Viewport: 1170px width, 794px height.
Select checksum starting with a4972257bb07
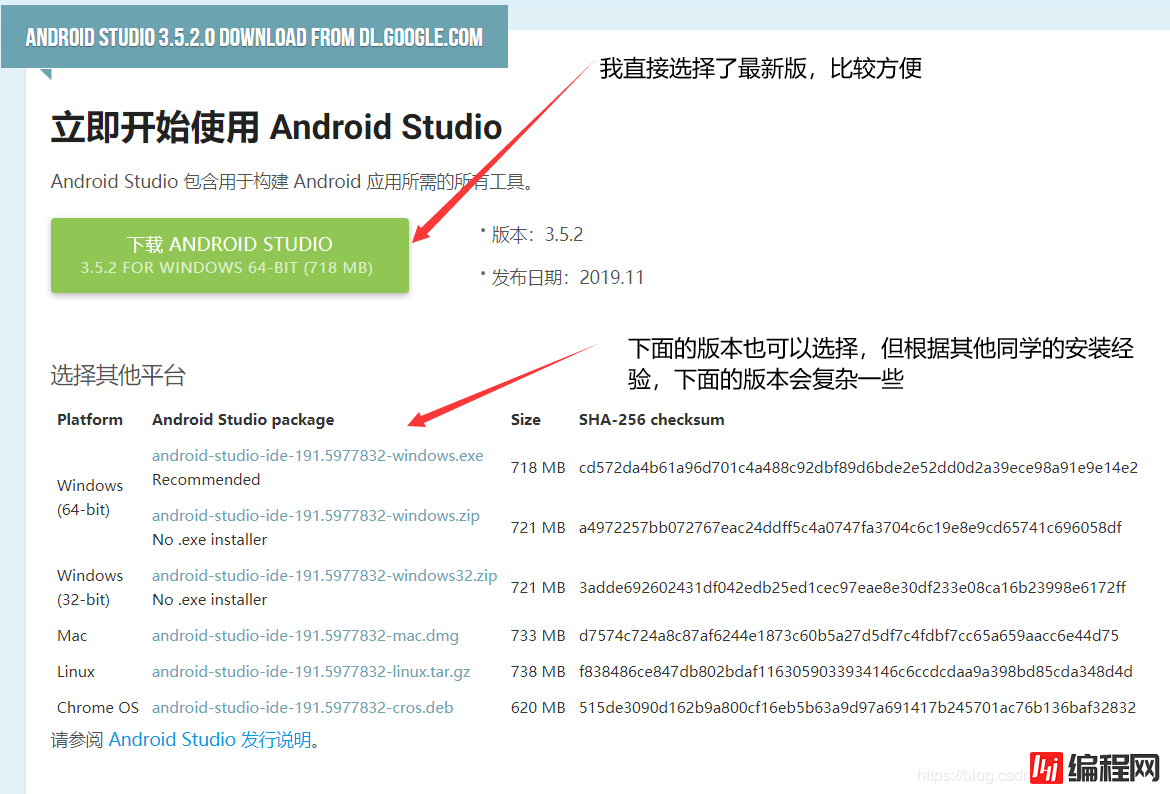click(850, 528)
